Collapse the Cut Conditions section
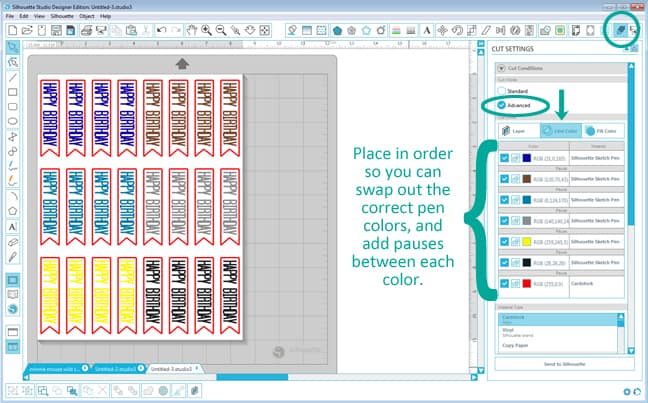This screenshot has width=648, height=403. click(502, 68)
